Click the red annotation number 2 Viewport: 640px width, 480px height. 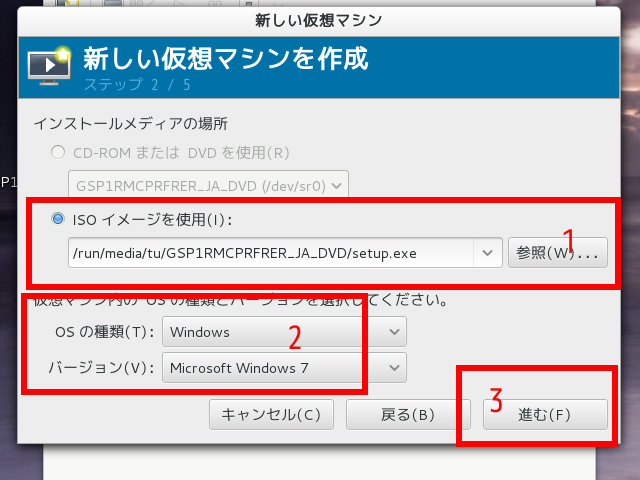click(295, 337)
